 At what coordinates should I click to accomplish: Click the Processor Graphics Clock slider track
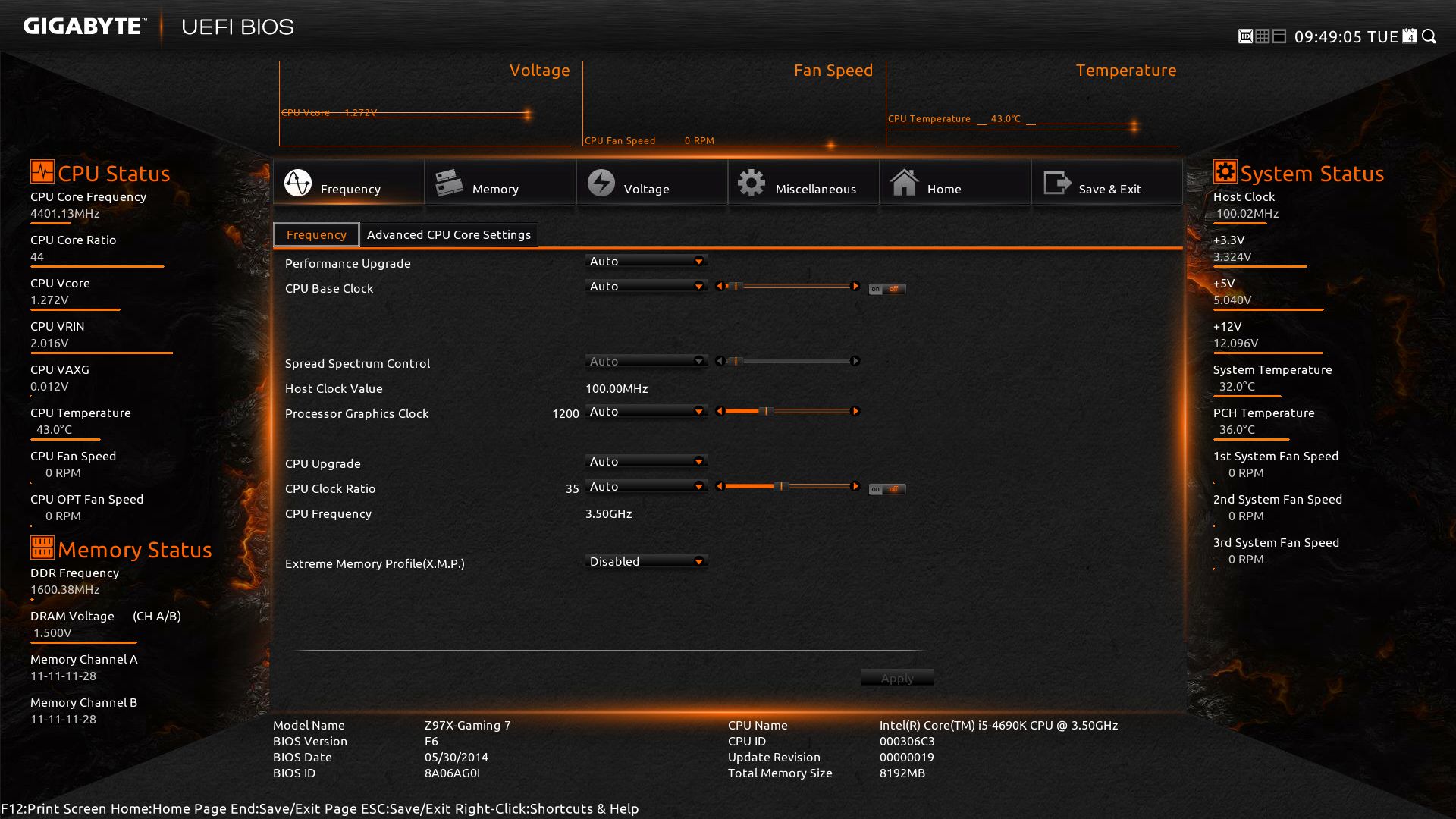tap(787, 411)
